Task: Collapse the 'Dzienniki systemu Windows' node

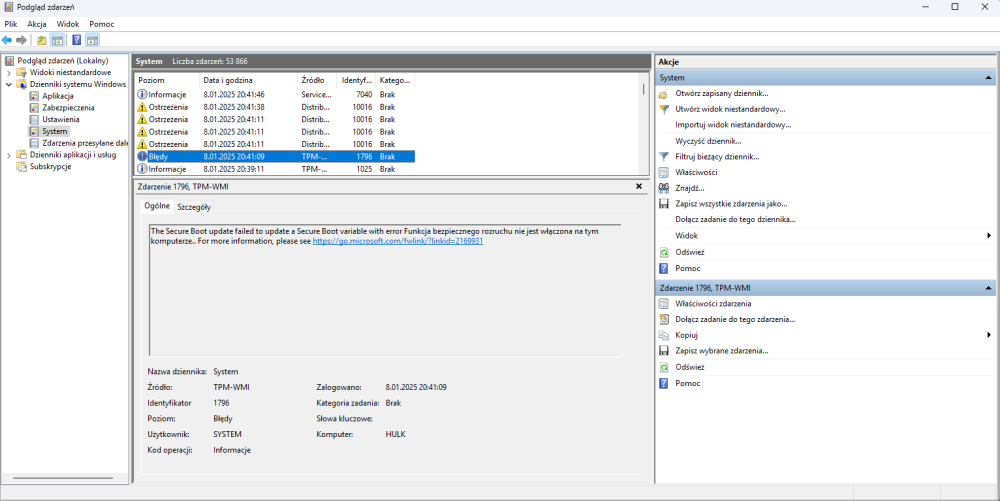Action: (9, 85)
